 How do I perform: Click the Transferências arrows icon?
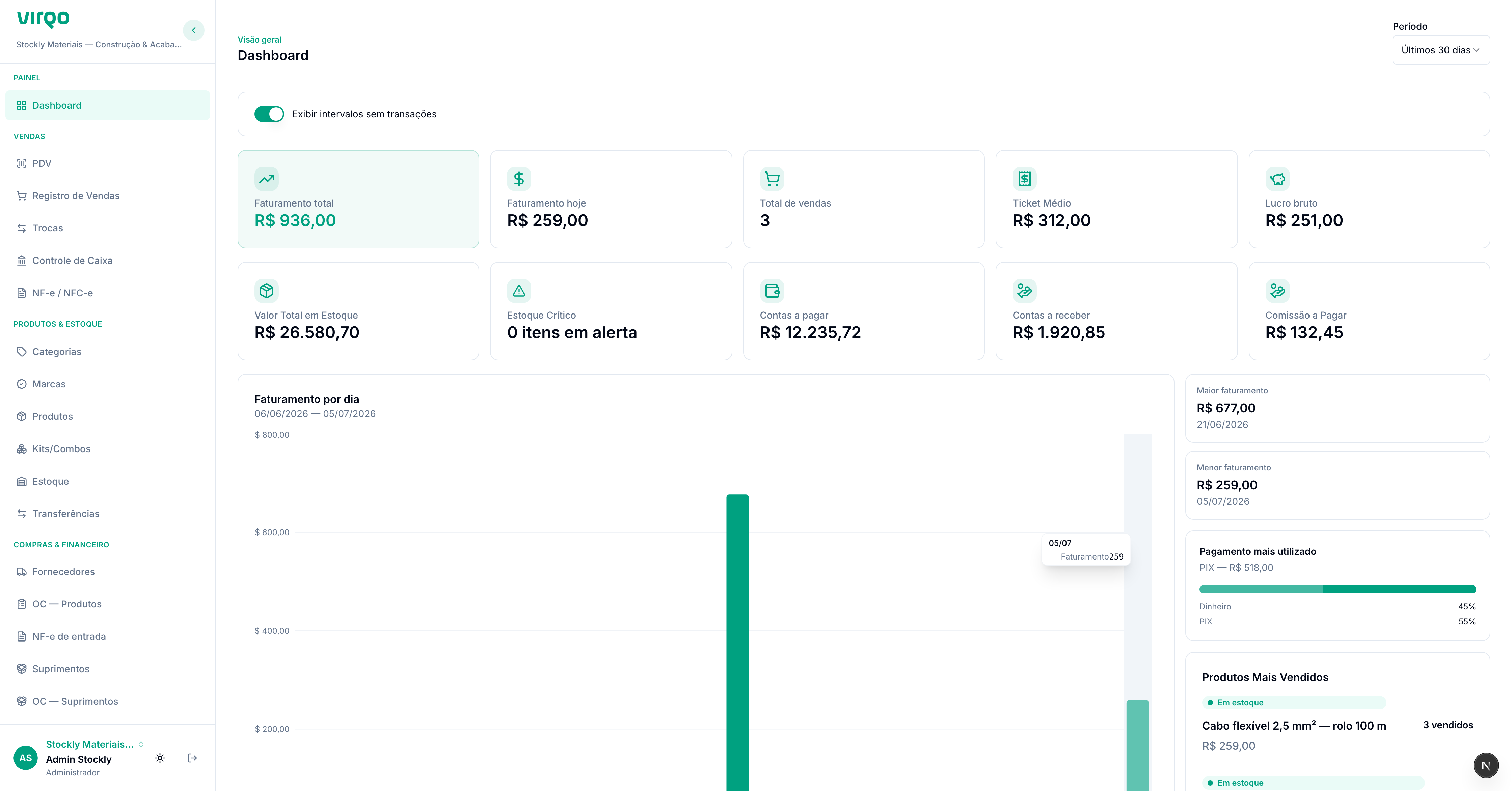[22, 514]
